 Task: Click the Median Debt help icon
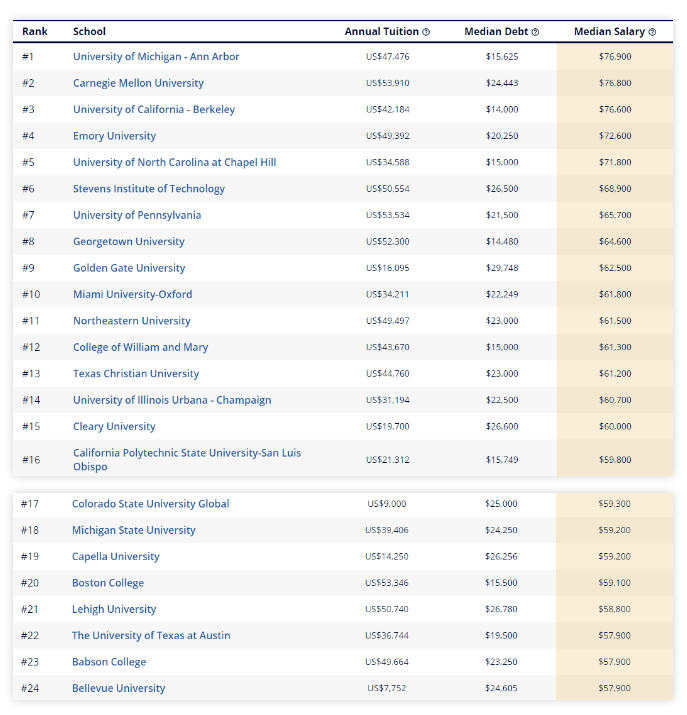pos(535,32)
